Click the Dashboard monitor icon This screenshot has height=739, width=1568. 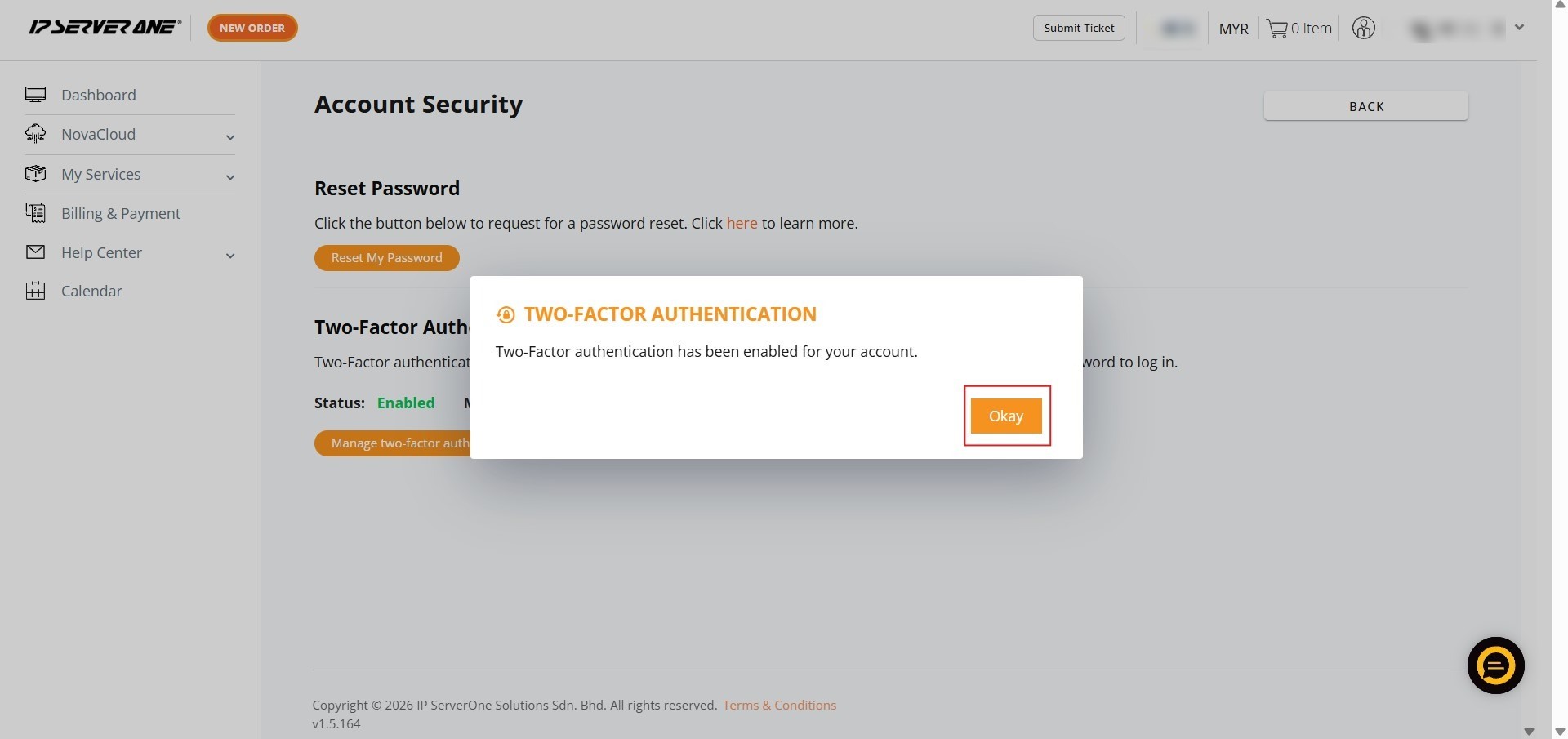click(35, 95)
